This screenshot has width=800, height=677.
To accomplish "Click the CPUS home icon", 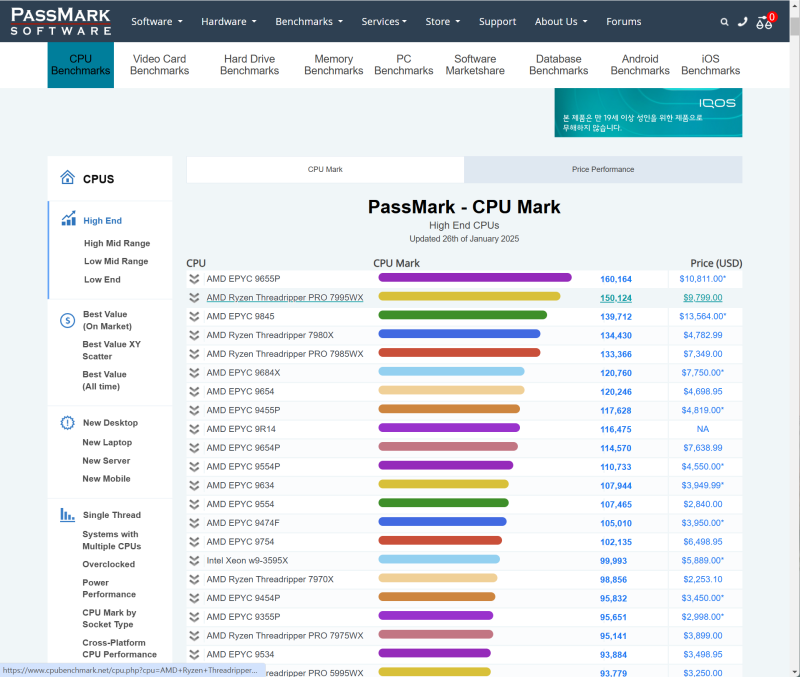I will click(67, 178).
